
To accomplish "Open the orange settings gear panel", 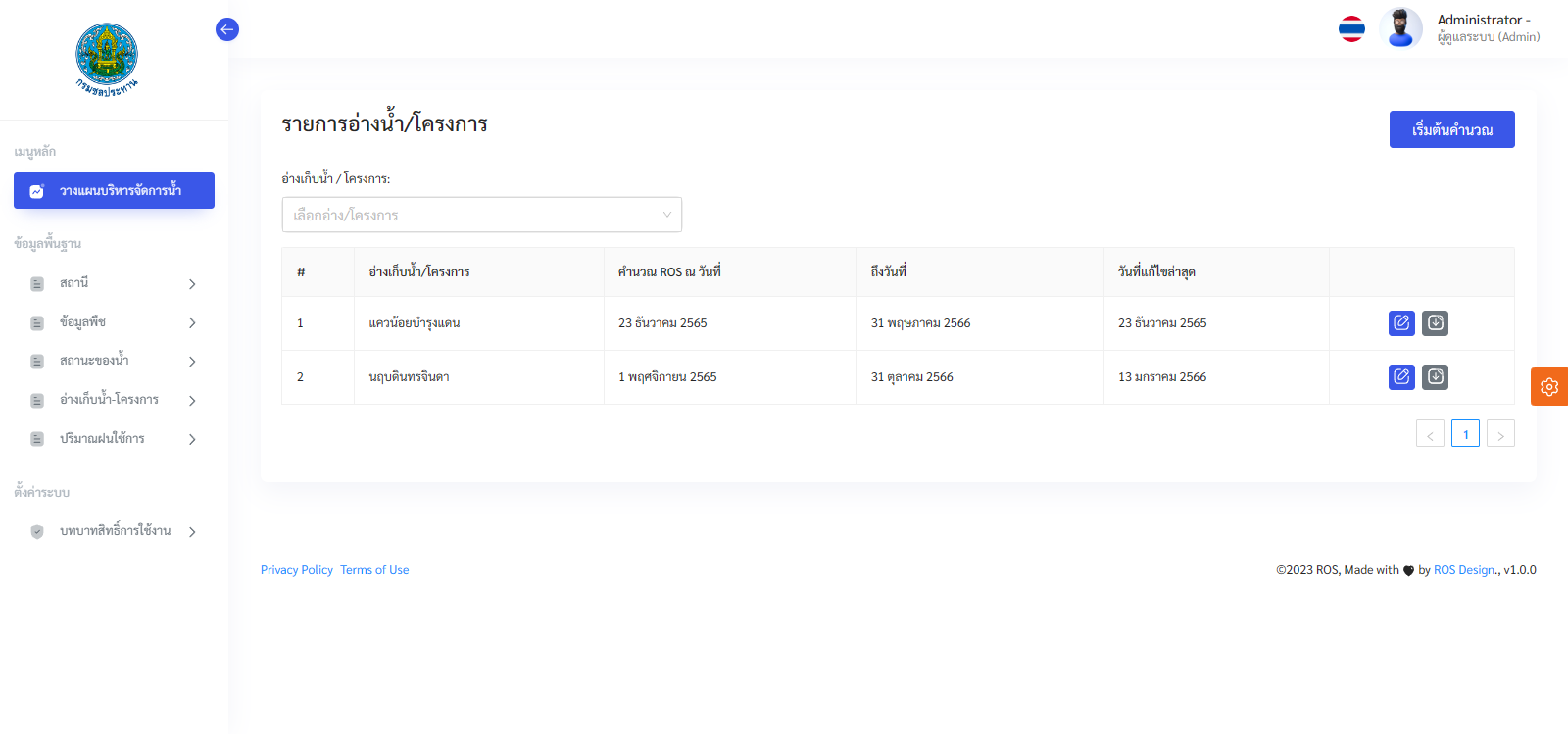I will [x=1548, y=386].
